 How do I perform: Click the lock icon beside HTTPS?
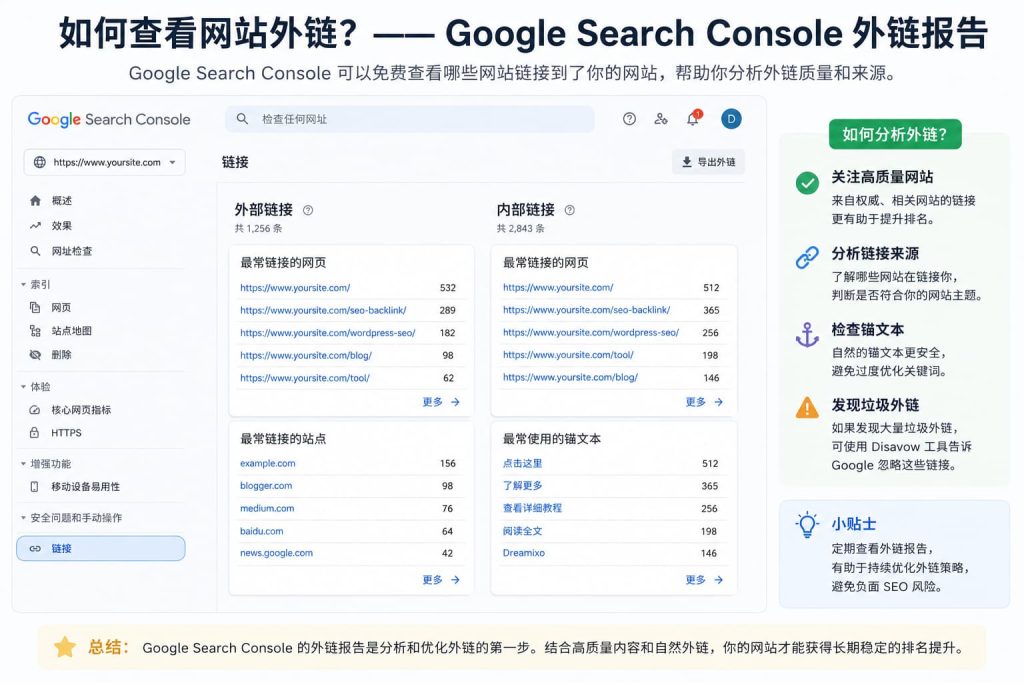35,432
